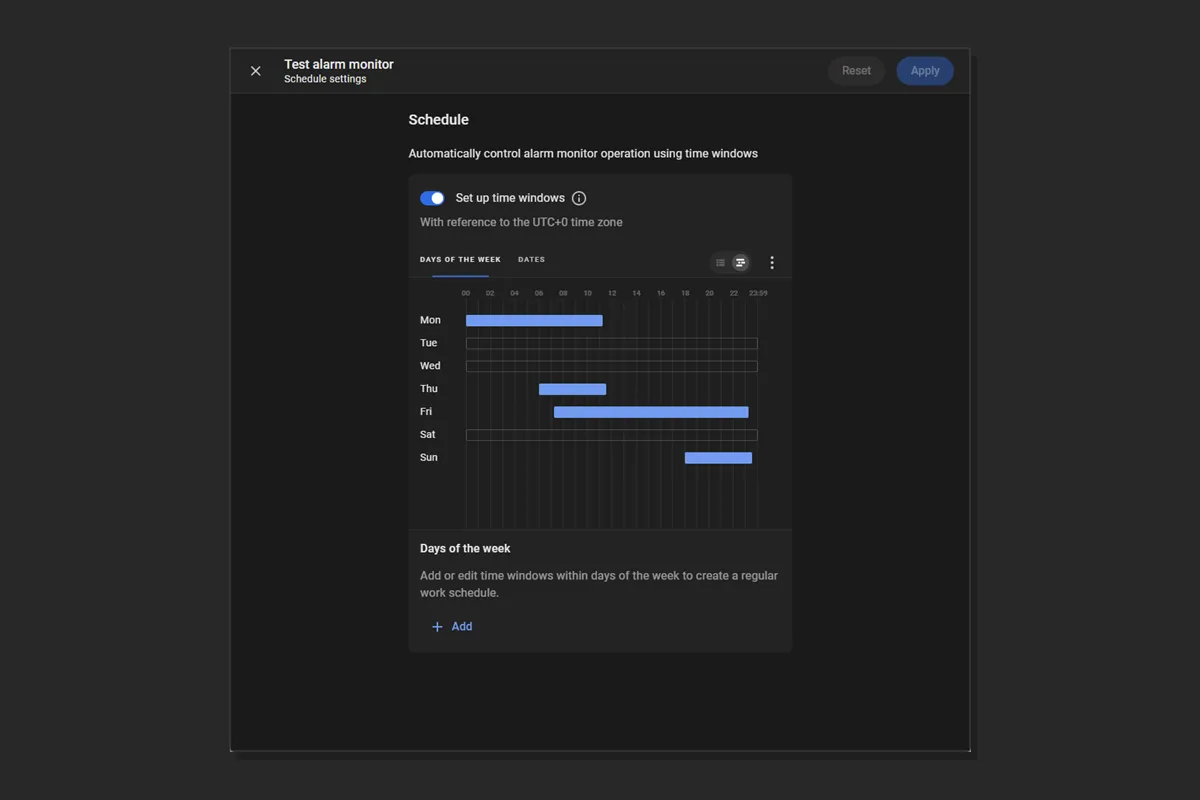The width and height of the screenshot is (1200, 800).
Task: Click the Test alarm monitor title
Action: pyautogui.click(x=339, y=64)
